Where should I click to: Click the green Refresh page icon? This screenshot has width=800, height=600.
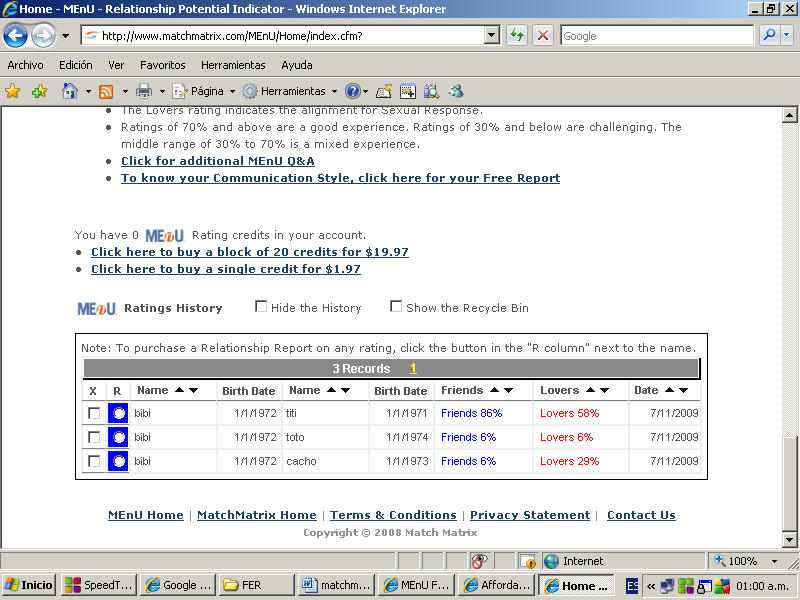click(517, 35)
